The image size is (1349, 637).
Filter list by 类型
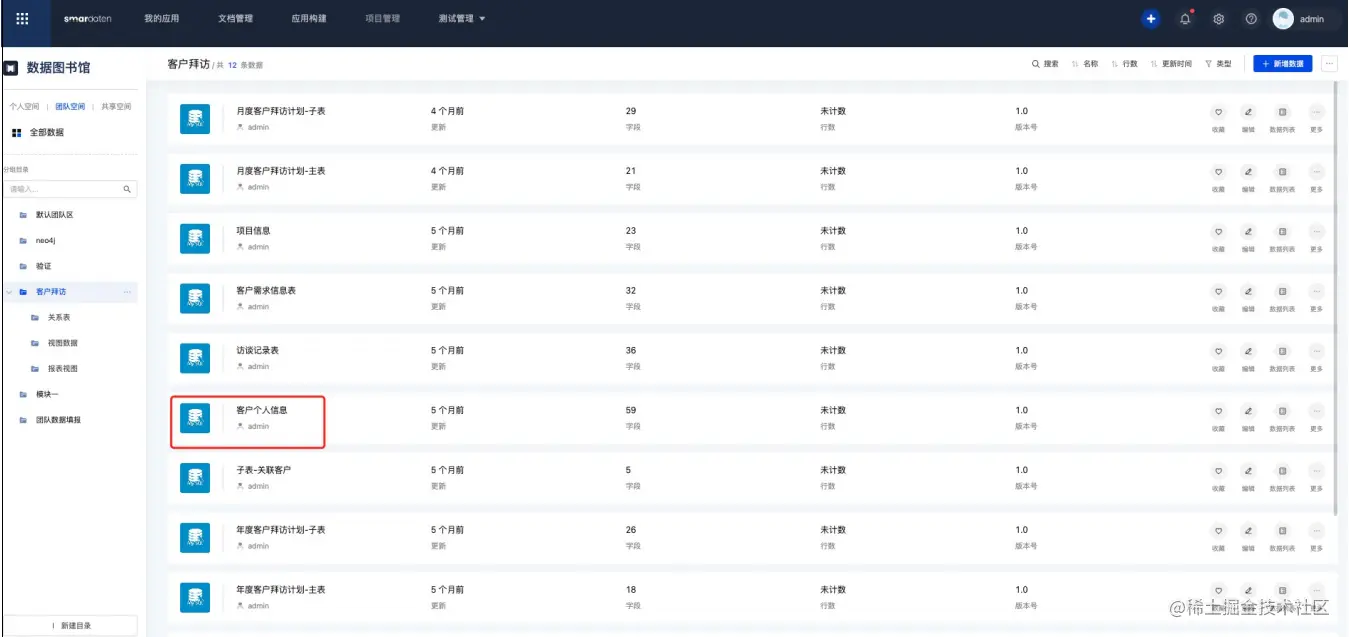click(x=1218, y=64)
